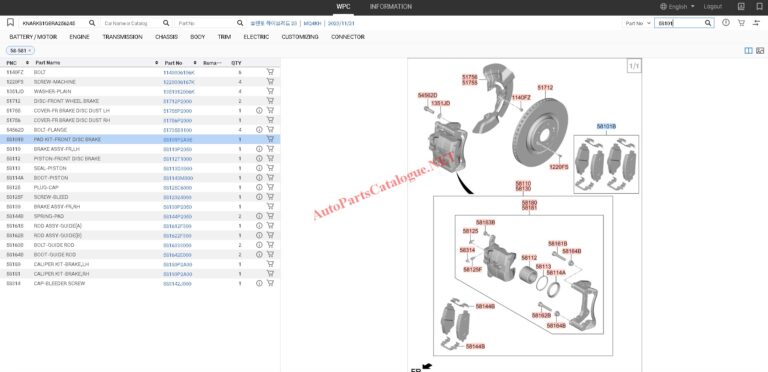Add DISC-FRONT WHEEL BRAKE to cart
The height and width of the screenshot is (372, 768).
point(270,101)
